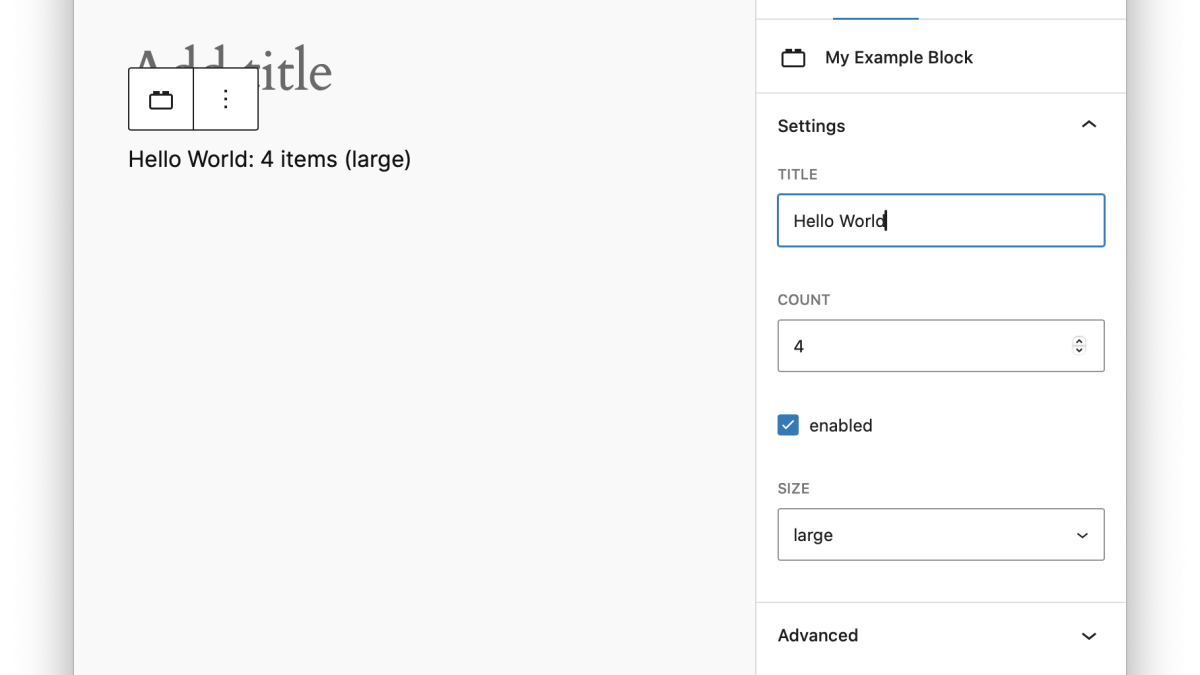The height and width of the screenshot is (675, 1200).
Task: Open the block options three-dot menu
Action: 225,99
